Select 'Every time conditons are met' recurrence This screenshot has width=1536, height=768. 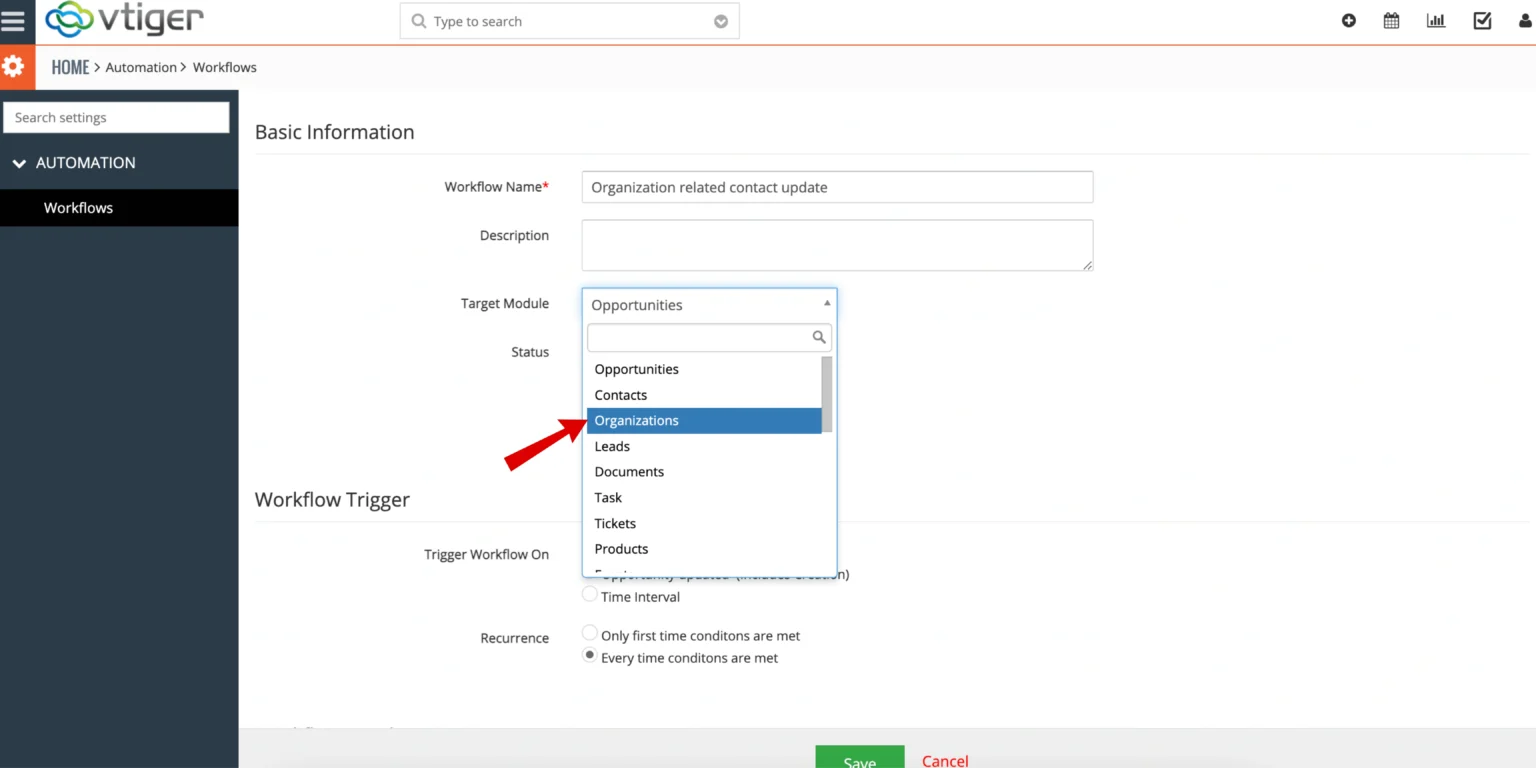590,654
